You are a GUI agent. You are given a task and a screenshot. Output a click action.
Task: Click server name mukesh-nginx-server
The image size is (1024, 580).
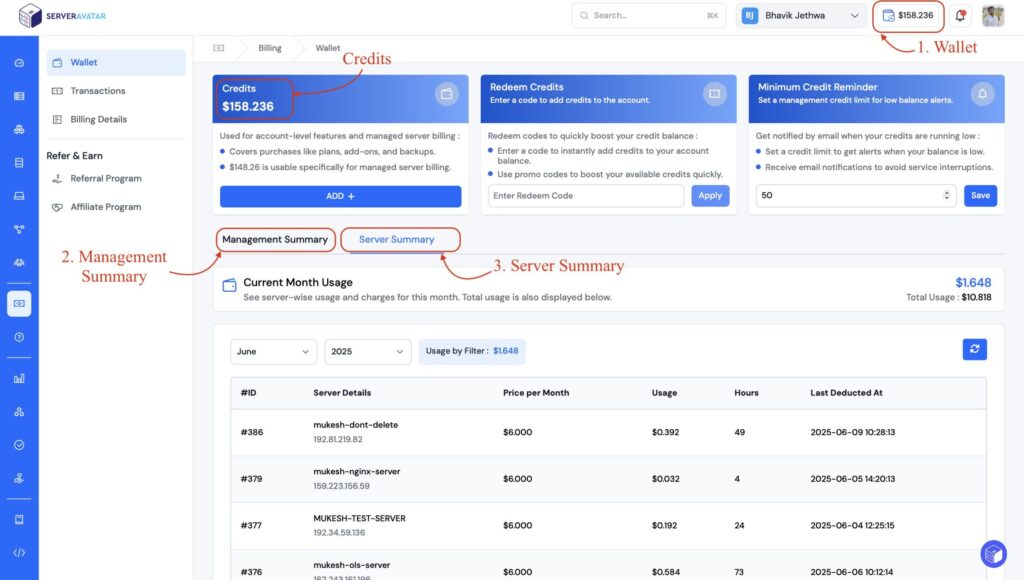coord(357,471)
